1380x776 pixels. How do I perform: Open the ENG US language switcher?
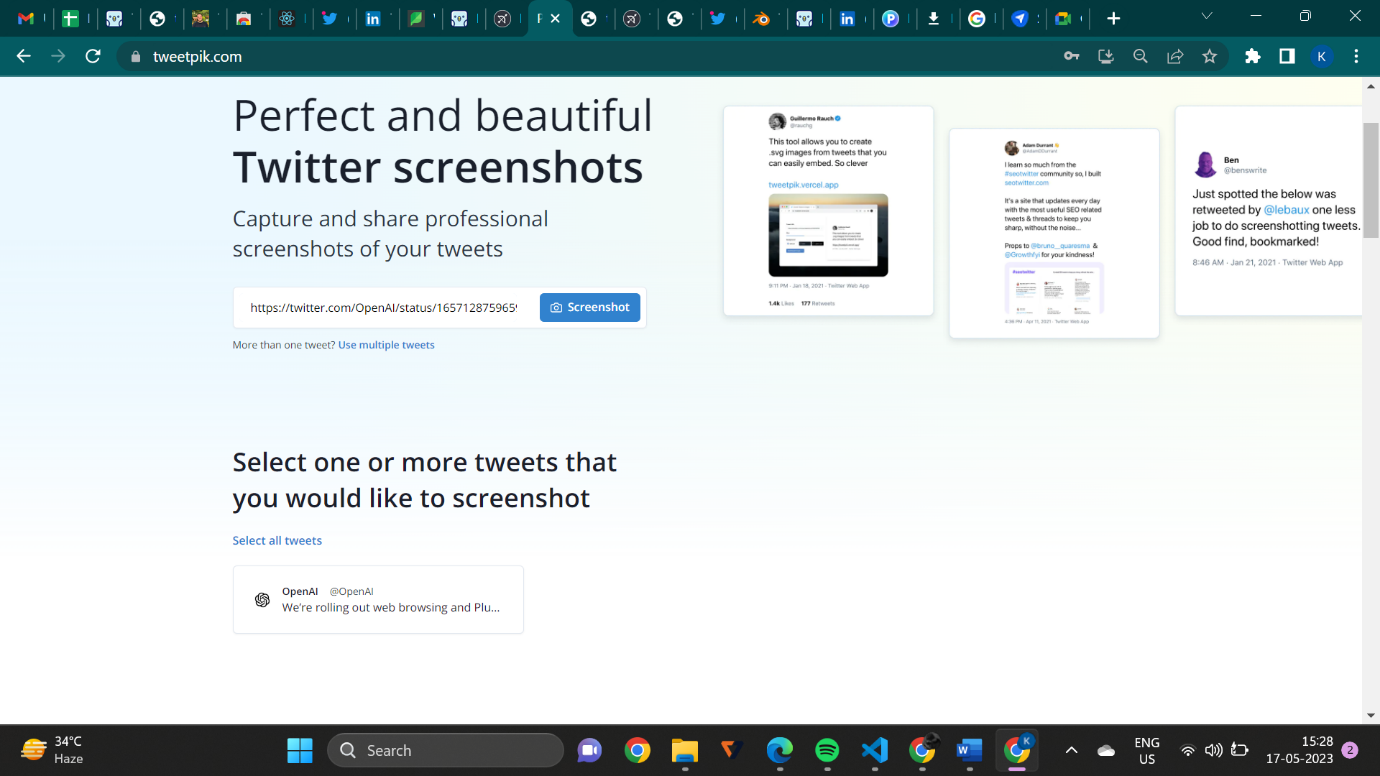point(1147,750)
